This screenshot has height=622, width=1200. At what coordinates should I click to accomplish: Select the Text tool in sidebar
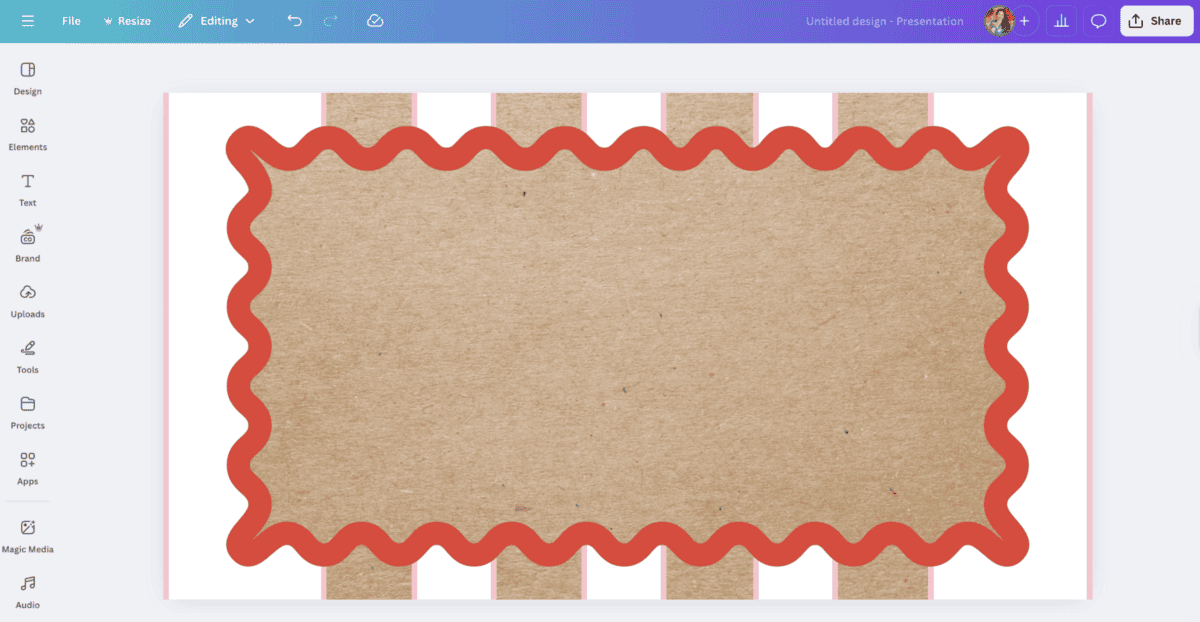[28, 189]
